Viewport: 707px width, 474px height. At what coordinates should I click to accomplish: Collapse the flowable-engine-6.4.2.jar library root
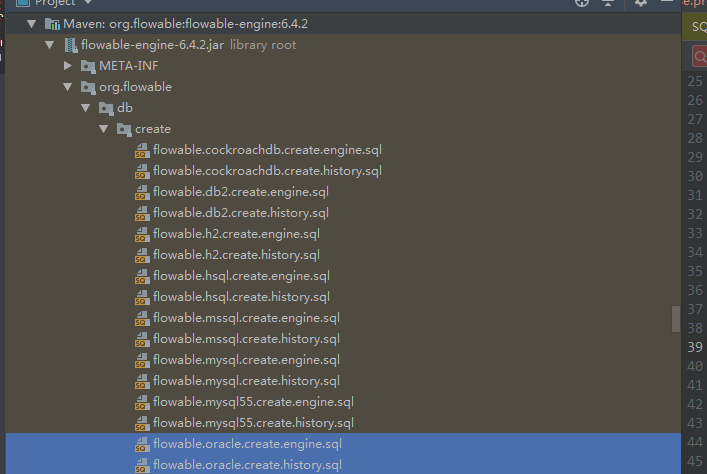[x=50, y=45]
